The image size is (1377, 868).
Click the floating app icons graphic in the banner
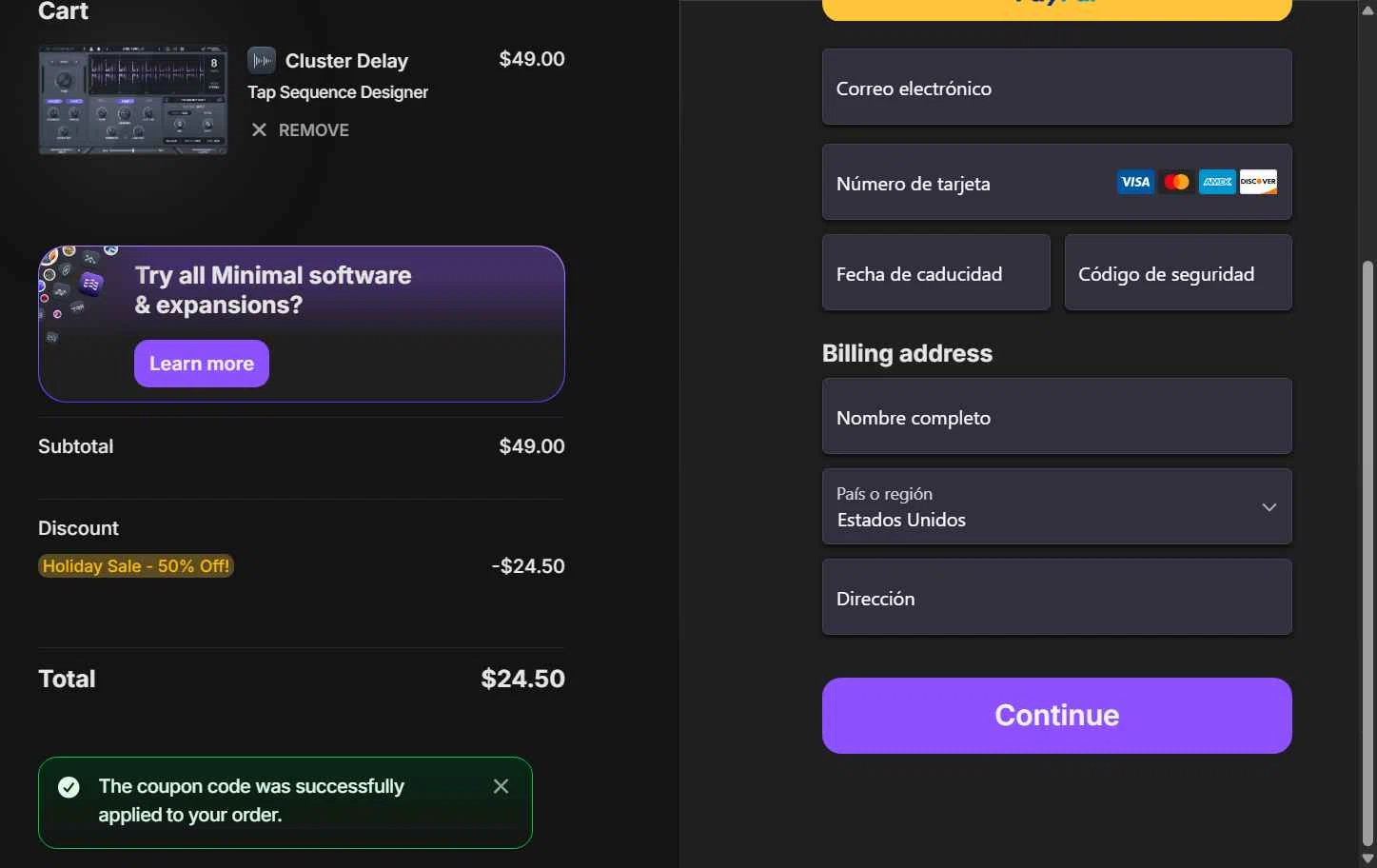(x=79, y=293)
